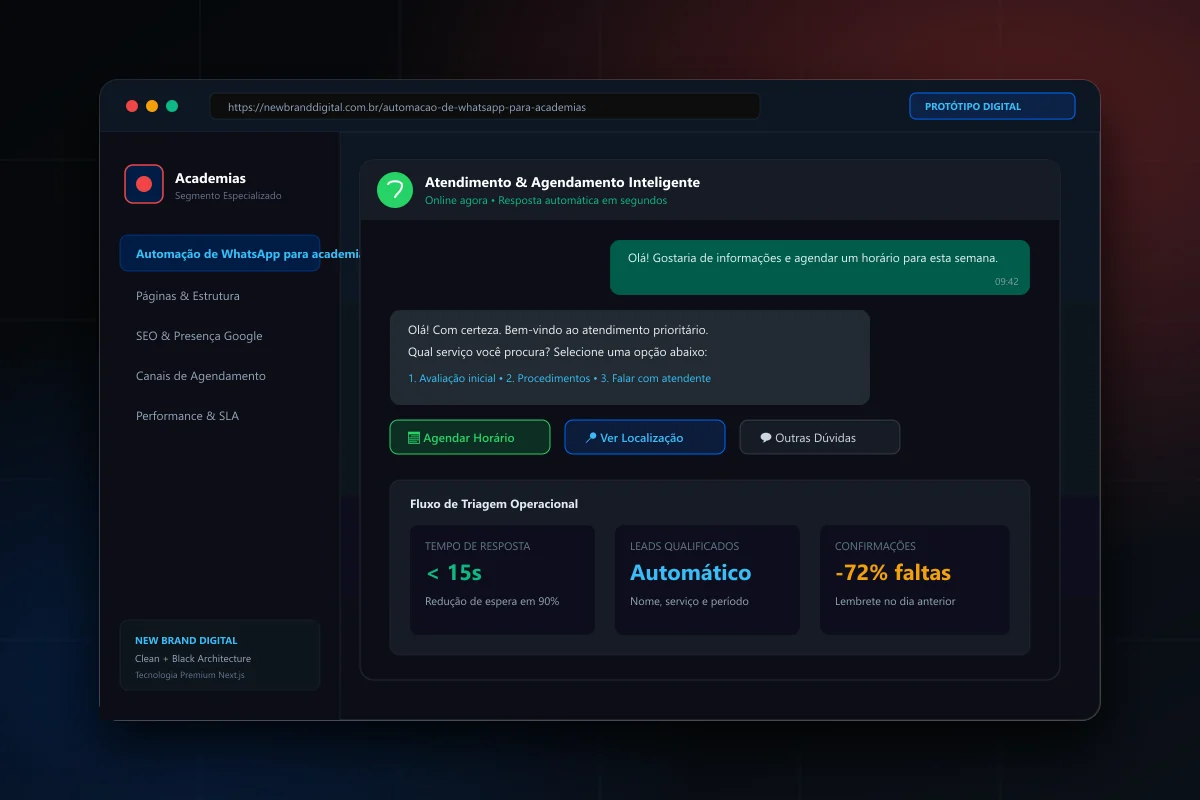The width and height of the screenshot is (1200, 800).
Task: Click the NEW BRAND DIGITAL footer label
Action: click(186, 640)
